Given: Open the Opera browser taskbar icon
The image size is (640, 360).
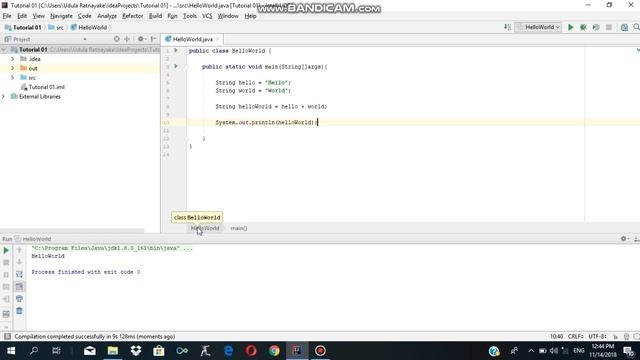Looking at the screenshot, I should pos(251,351).
